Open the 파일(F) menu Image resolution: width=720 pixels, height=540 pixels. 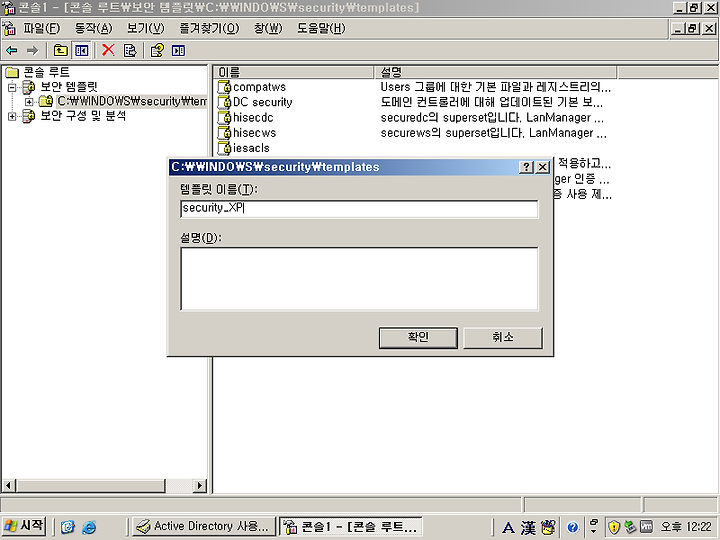click(x=42, y=28)
